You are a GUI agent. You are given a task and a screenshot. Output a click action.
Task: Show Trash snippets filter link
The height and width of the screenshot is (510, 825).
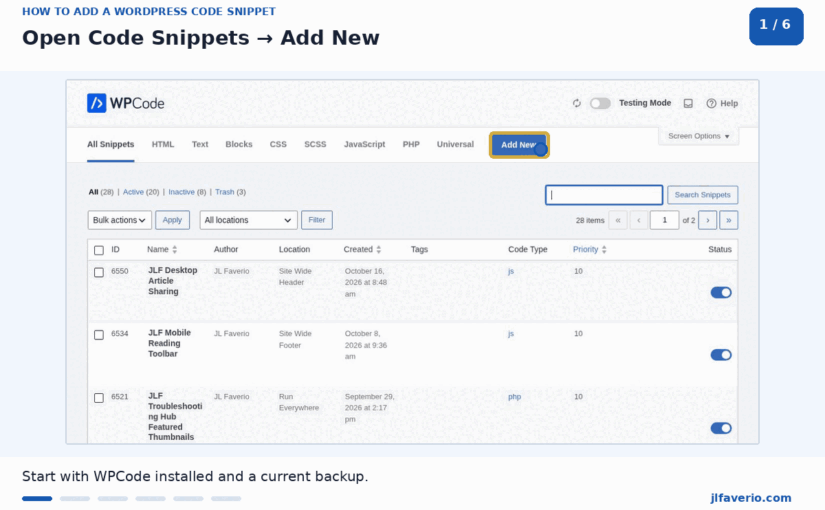point(225,192)
